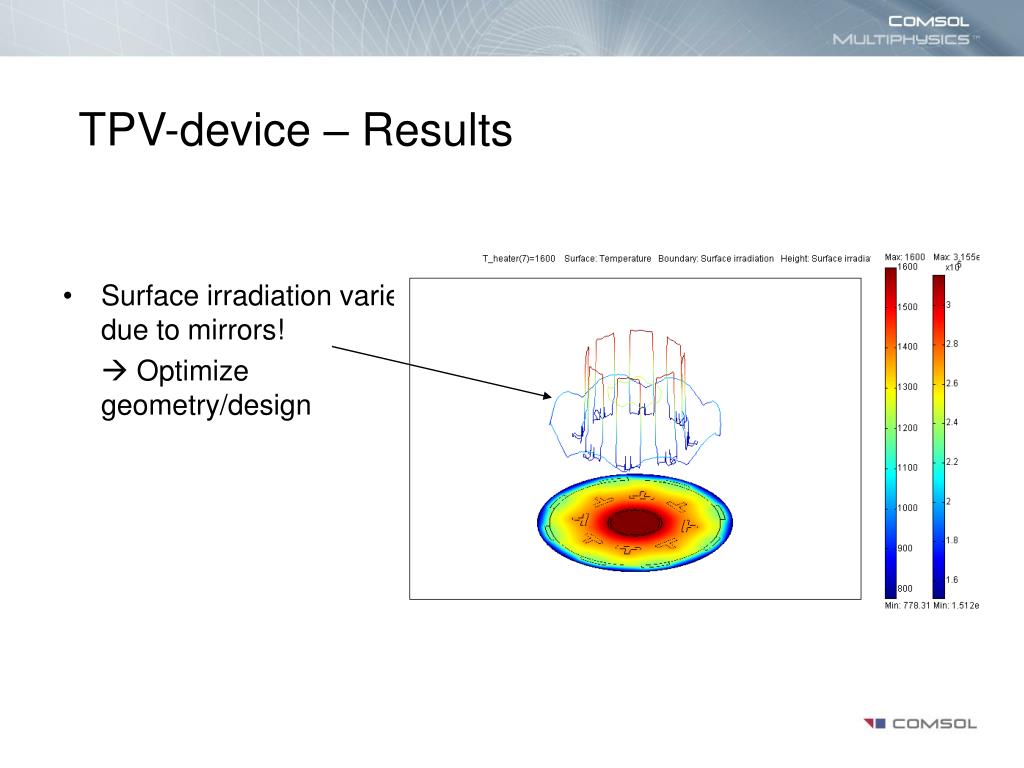1024x768 pixels.
Task: Click the 2.6 tick on irradiation legend
Action: [952, 383]
